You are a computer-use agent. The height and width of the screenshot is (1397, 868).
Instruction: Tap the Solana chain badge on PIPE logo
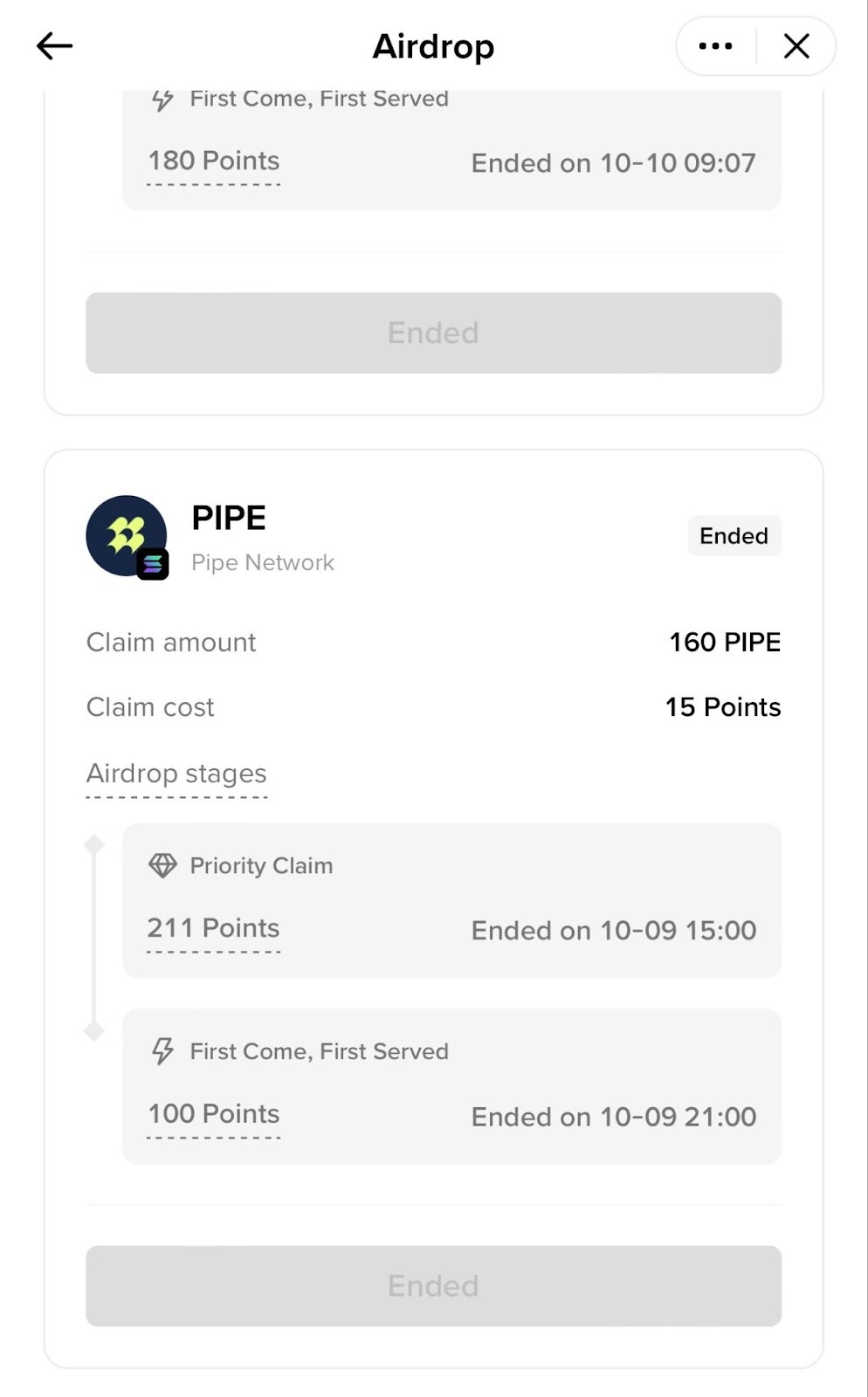tap(153, 564)
